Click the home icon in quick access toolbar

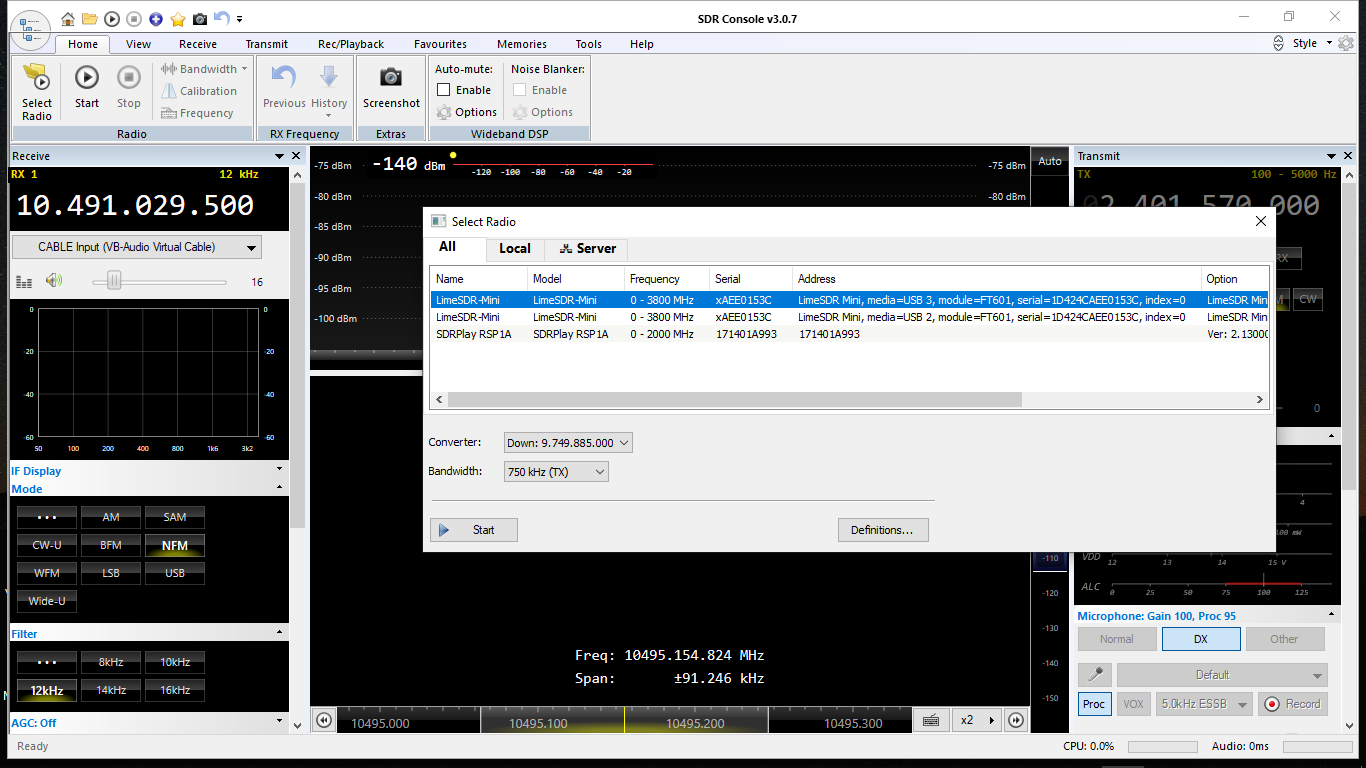tap(68, 18)
